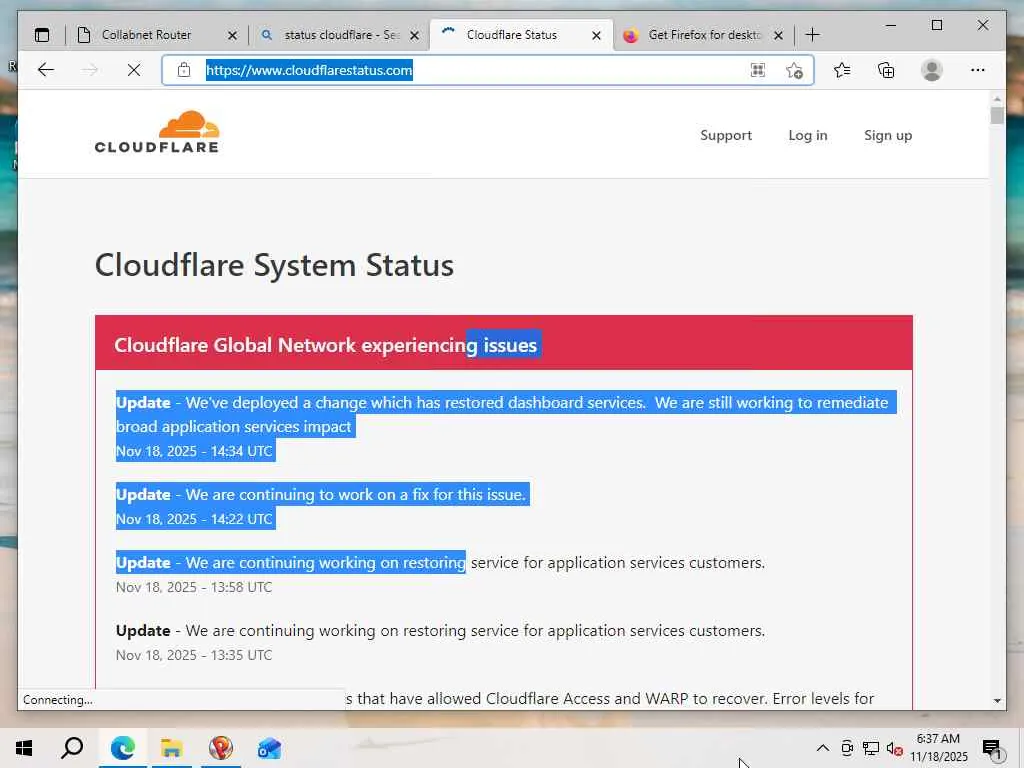This screenshot has height=768, width=1024.
Task: Open the Support link
Action: [726, 135]
